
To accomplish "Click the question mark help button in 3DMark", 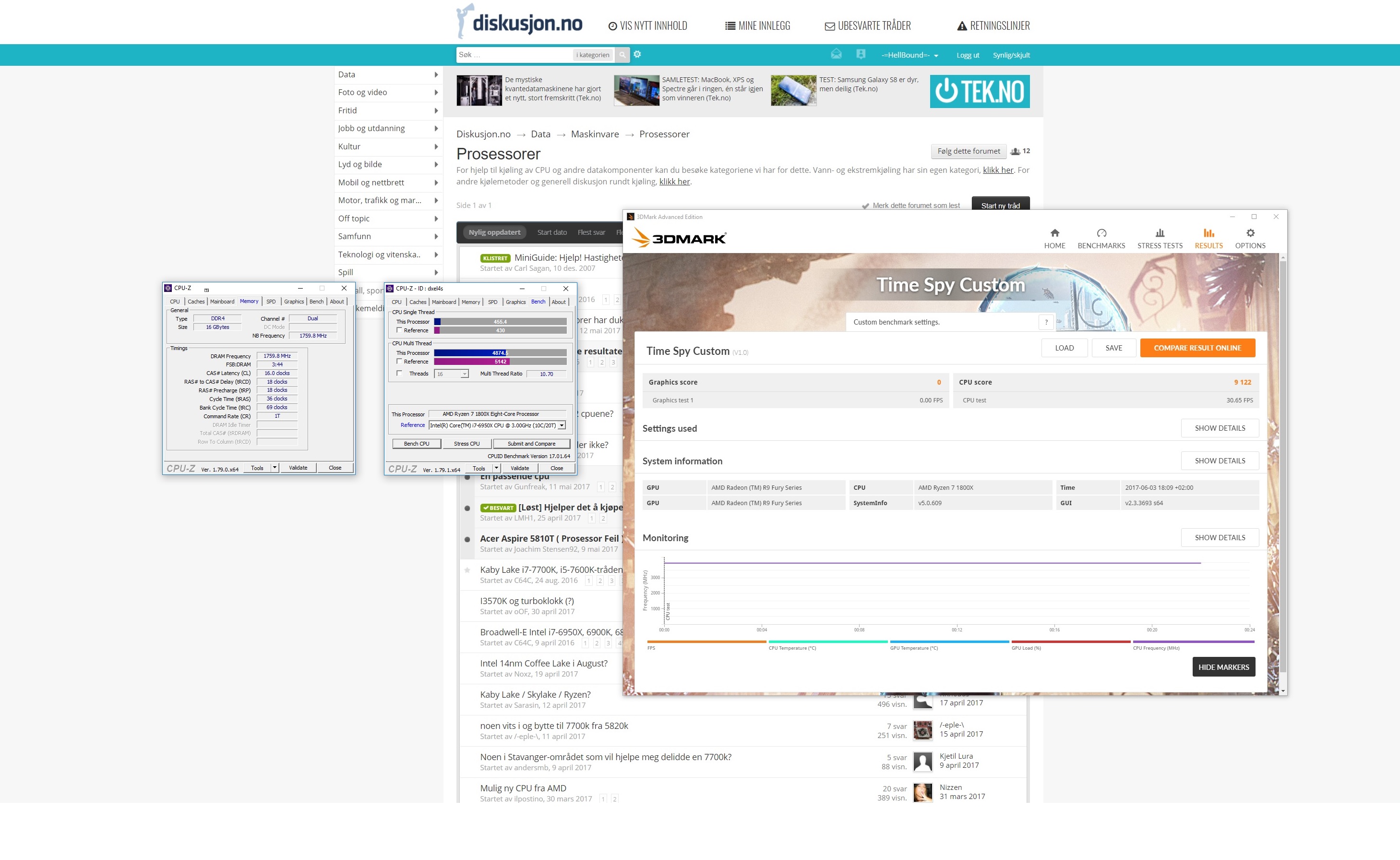I will pyautogui.click(x=1046, y=322).
